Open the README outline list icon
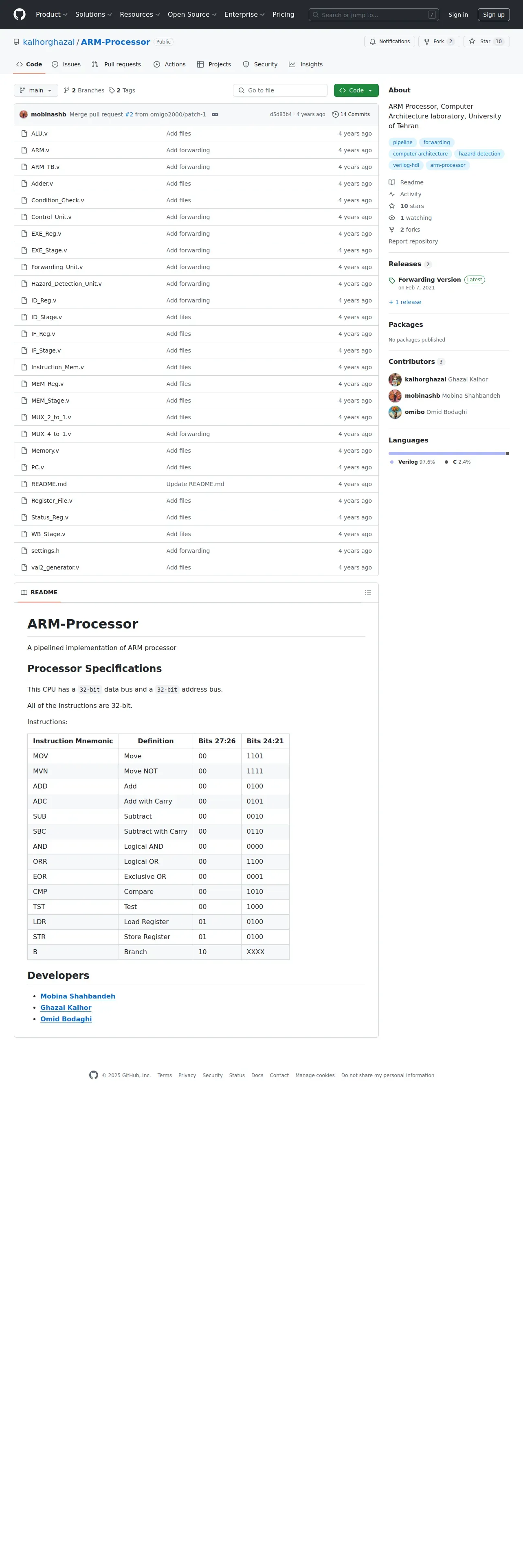Viewport: 523px width, 1568px height. pos(368,593)
